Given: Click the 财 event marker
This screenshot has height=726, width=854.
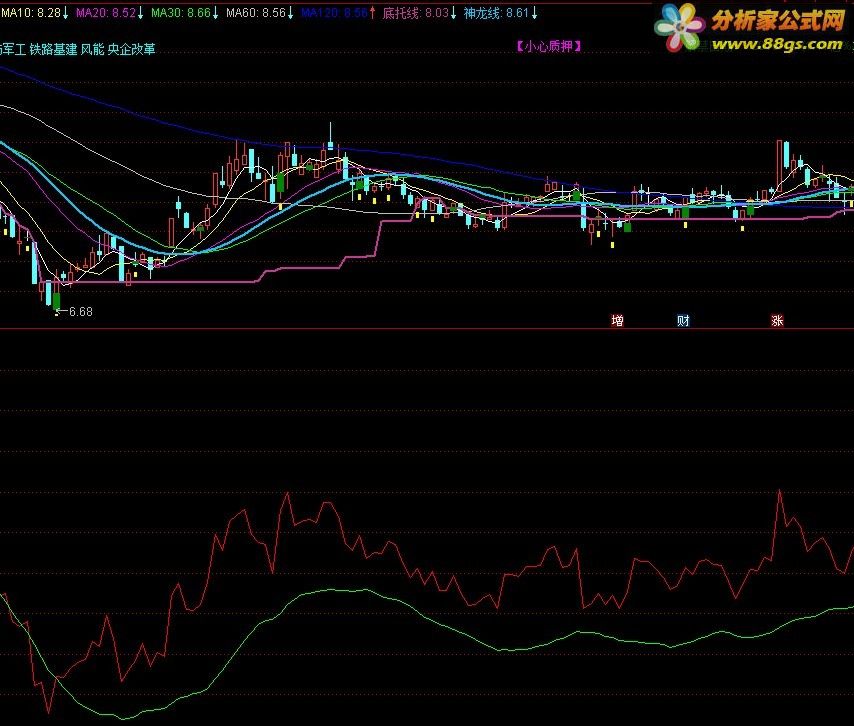Looking at the screenshot, I should [683, 320].
